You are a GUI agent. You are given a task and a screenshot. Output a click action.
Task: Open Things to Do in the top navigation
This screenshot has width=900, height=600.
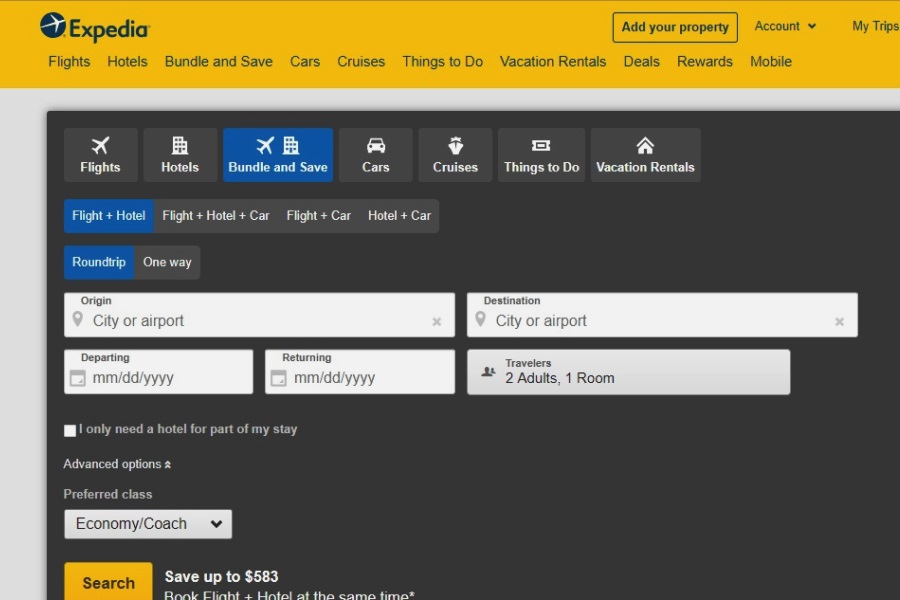(x=443, y=61)
